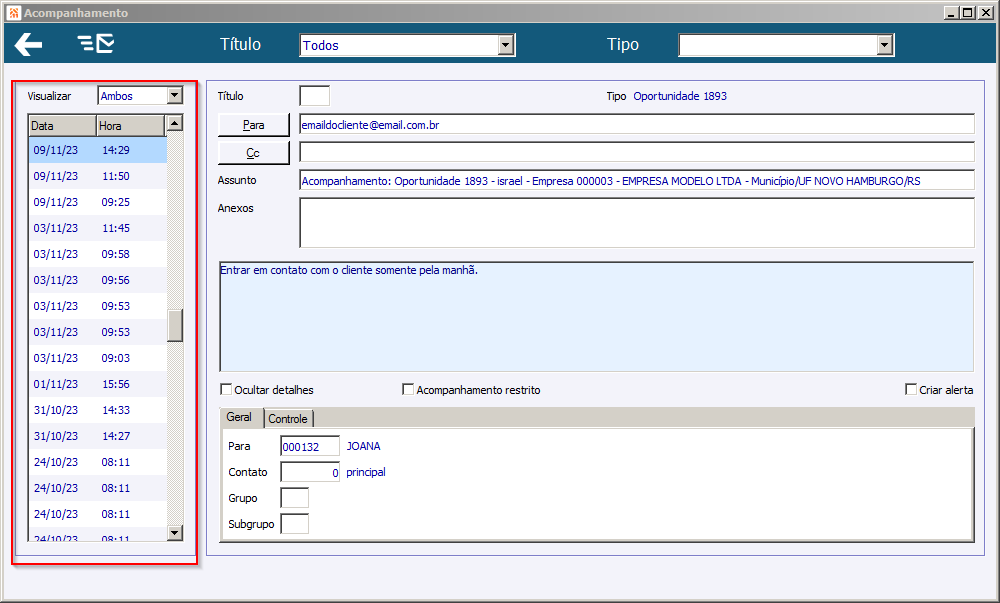Select the entry 31/10/23 14:27
1000x603 pixels.
pos(98,437)
